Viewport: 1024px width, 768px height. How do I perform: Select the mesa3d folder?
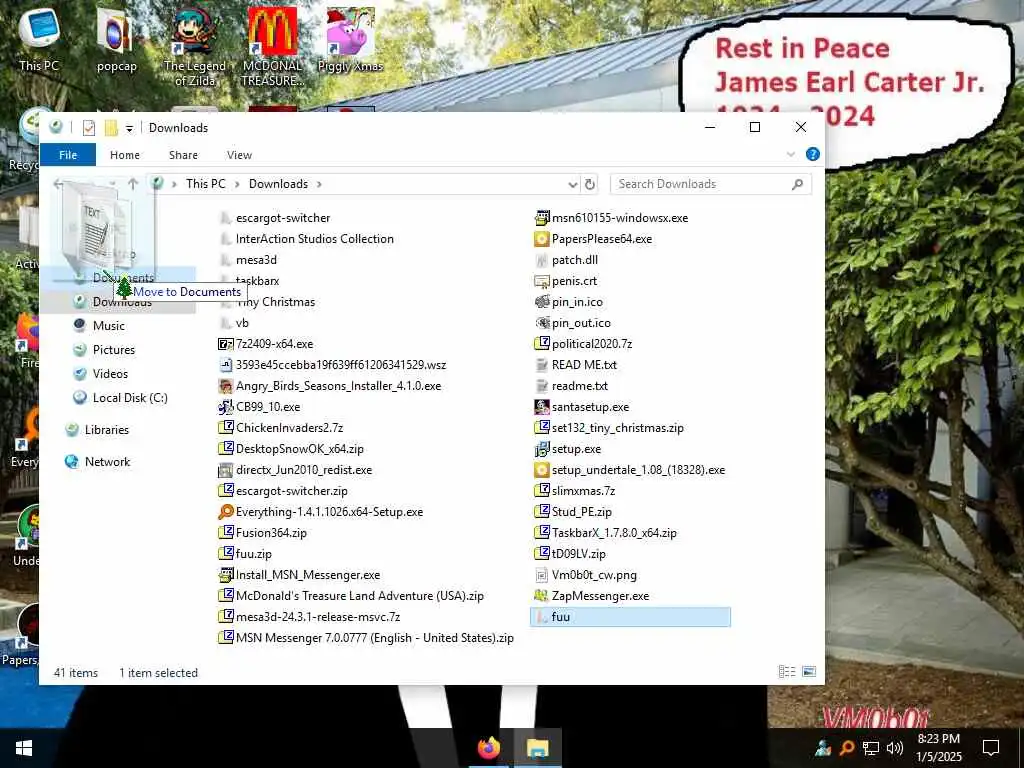(x=248, y=260)
